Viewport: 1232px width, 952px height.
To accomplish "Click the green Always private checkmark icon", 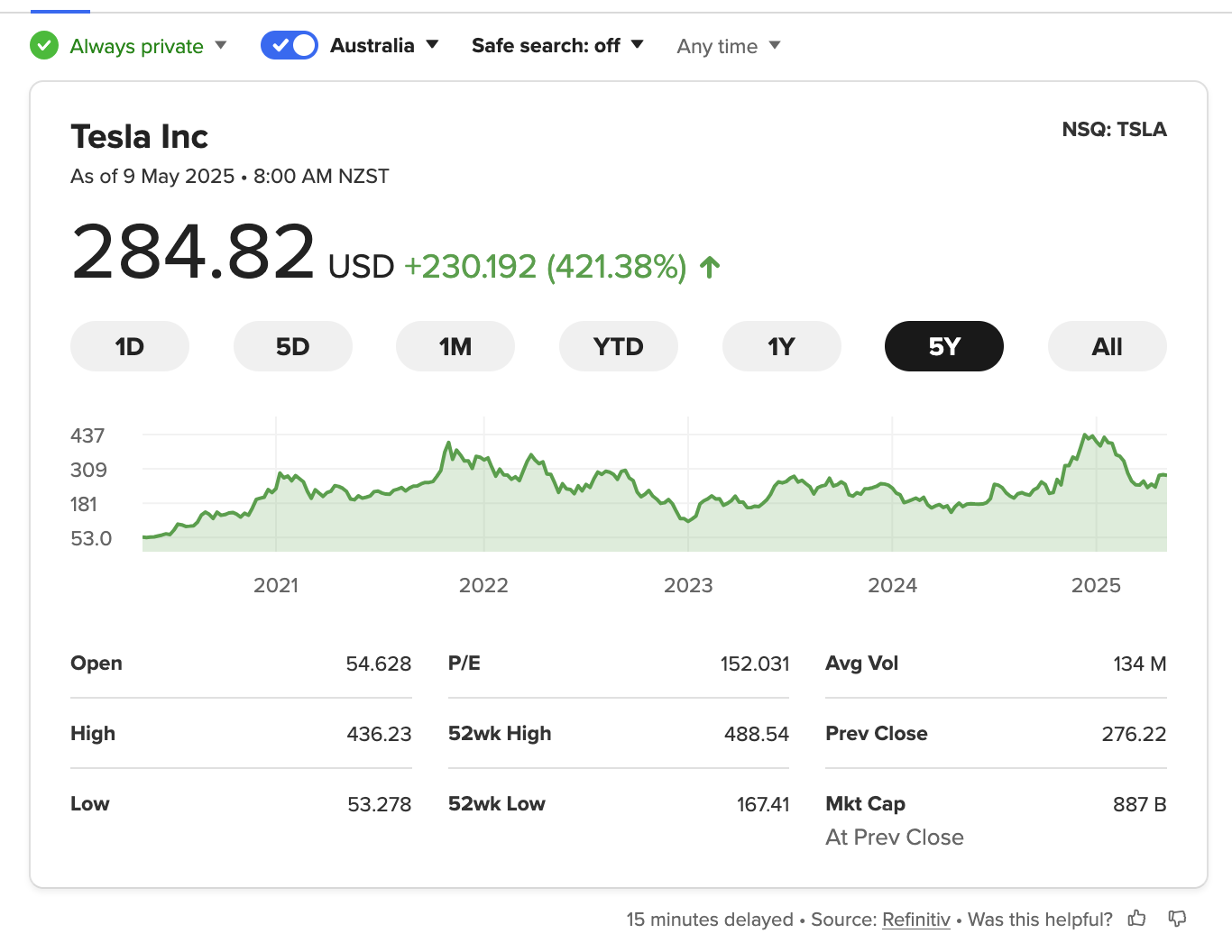I will pyautogui.click(x=44, y=45).
